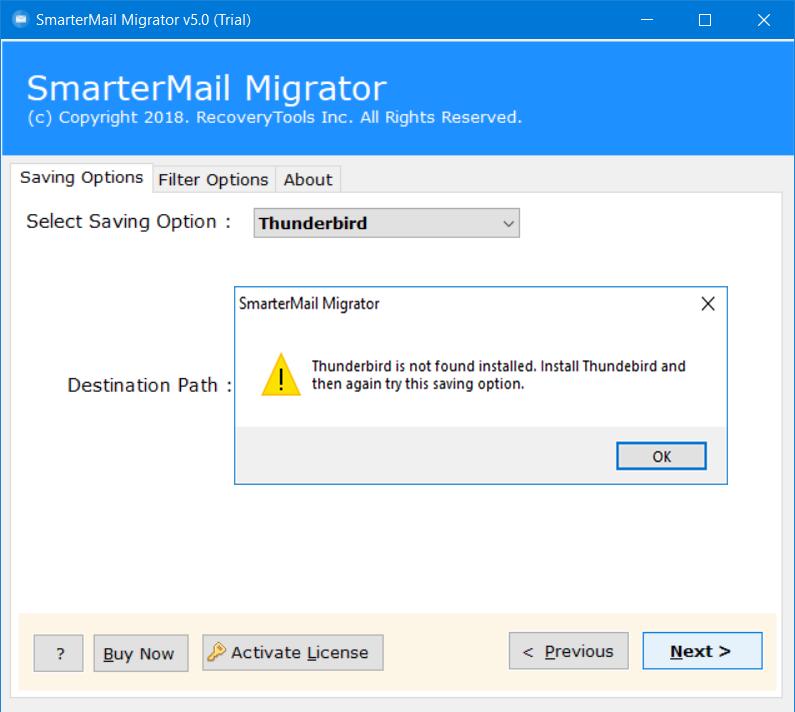Go back with the Previous button
Viewport: 795px width, 712px height.
point(569,651)
